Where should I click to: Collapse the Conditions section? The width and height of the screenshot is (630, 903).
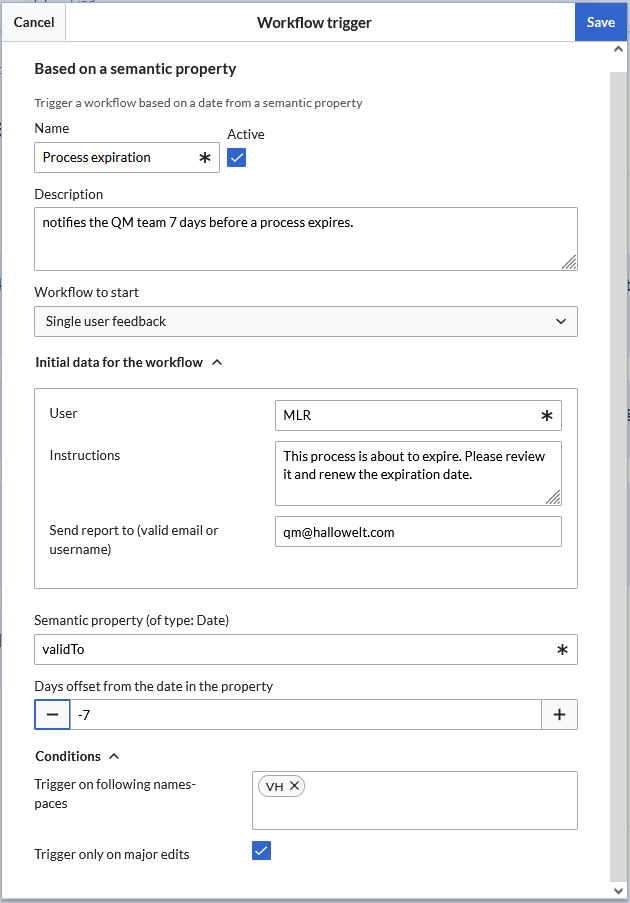77,756
